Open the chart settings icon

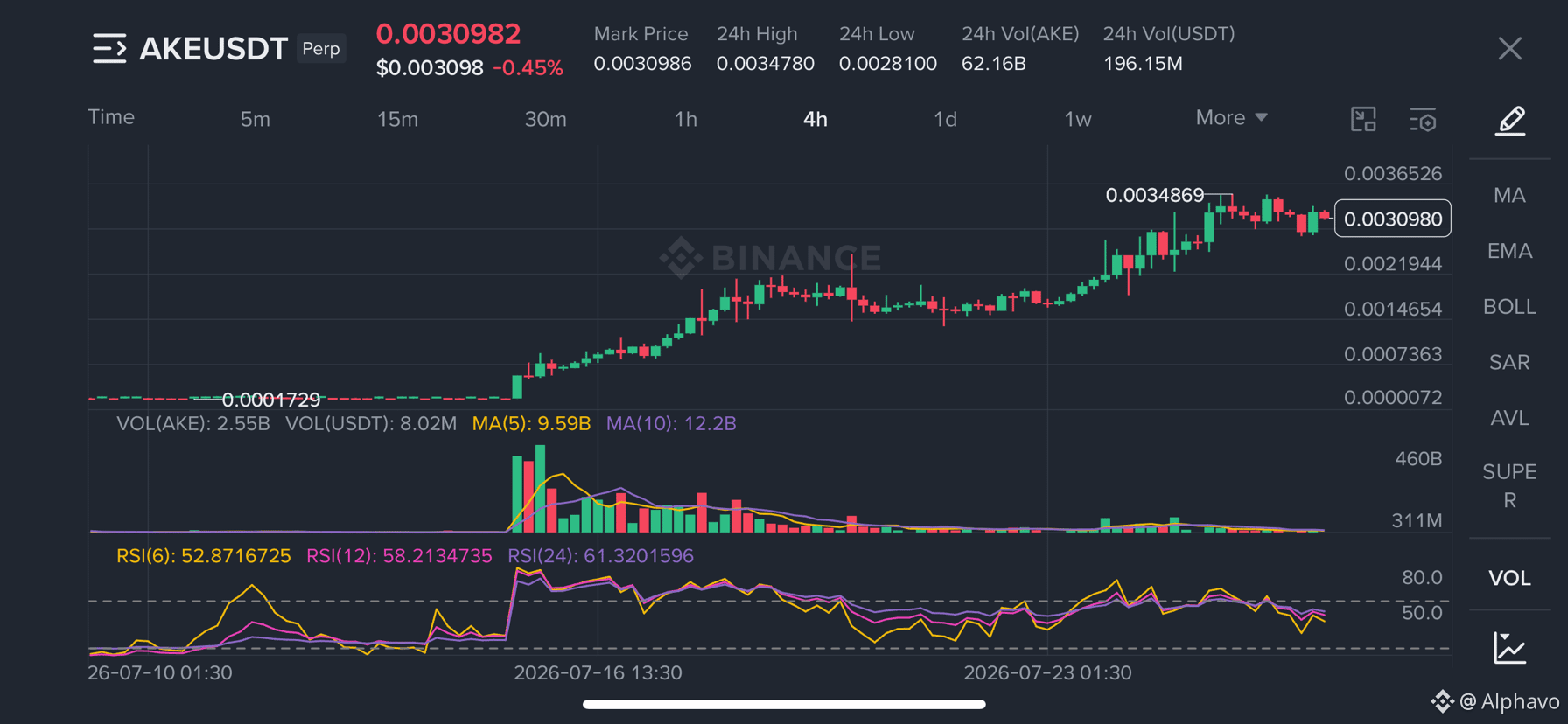click(1423, 120)
